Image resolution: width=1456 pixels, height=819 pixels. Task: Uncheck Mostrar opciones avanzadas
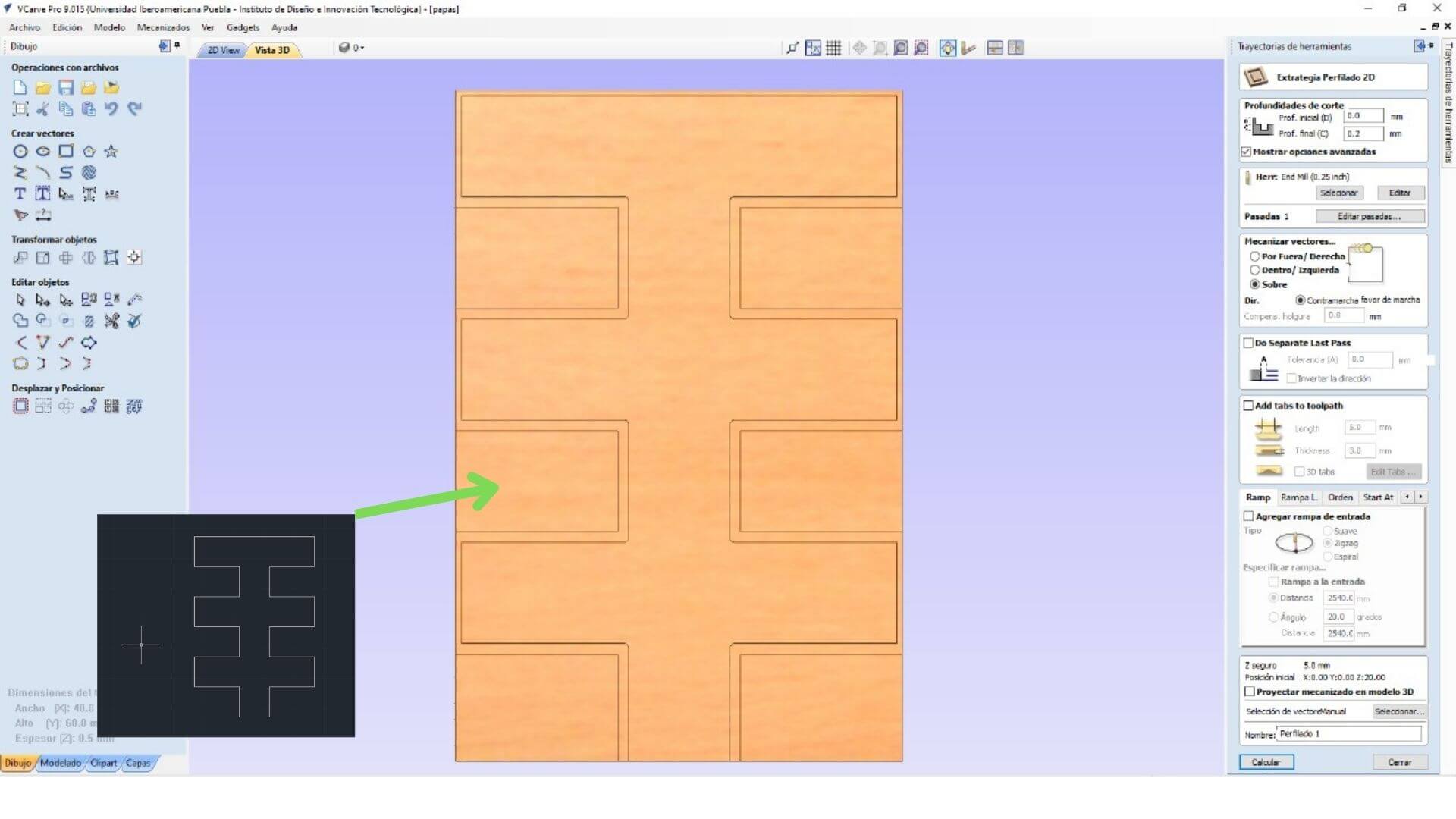(x=1247, y=152)
